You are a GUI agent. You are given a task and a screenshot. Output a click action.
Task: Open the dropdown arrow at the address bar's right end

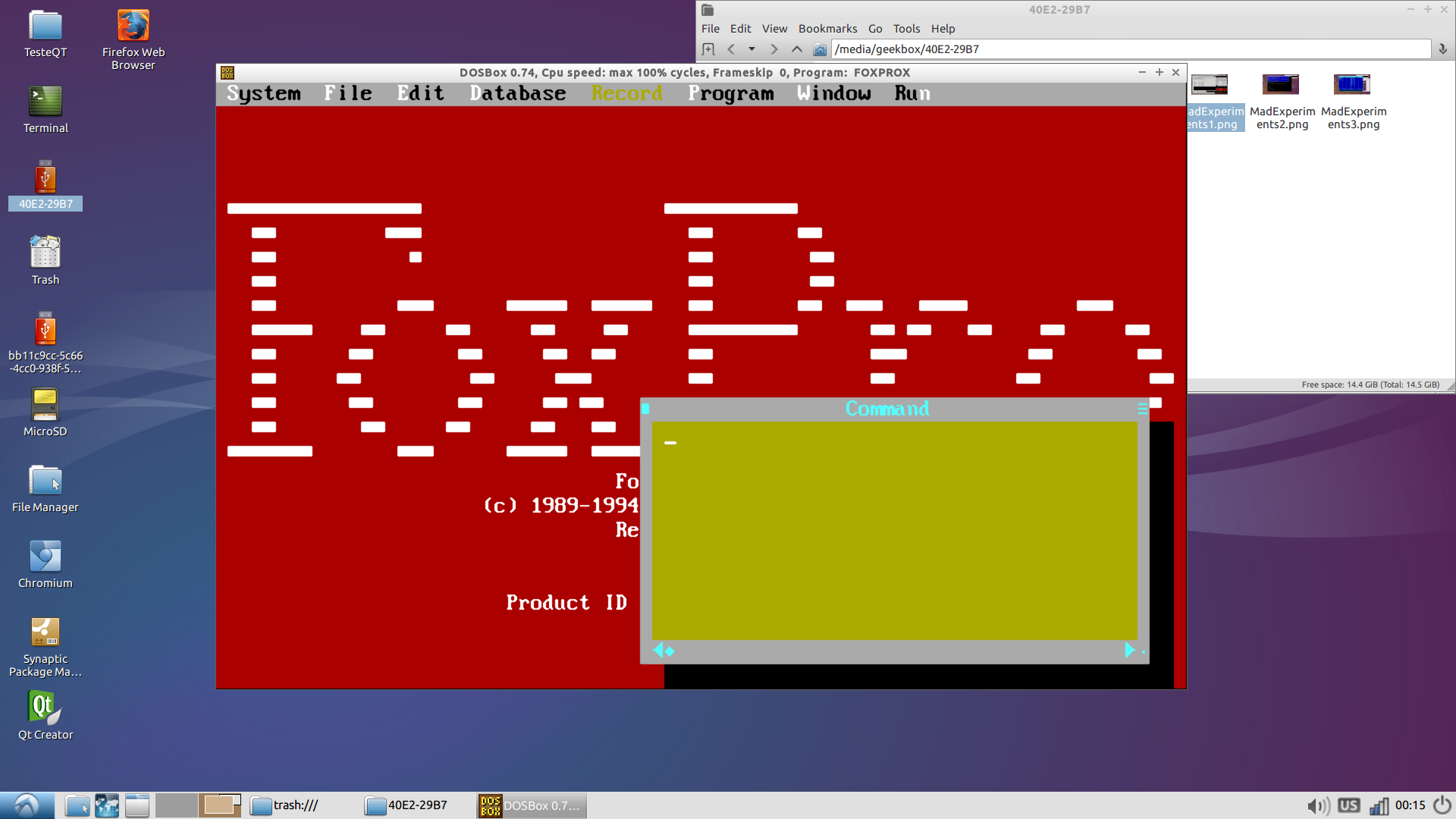(1441, 49)
